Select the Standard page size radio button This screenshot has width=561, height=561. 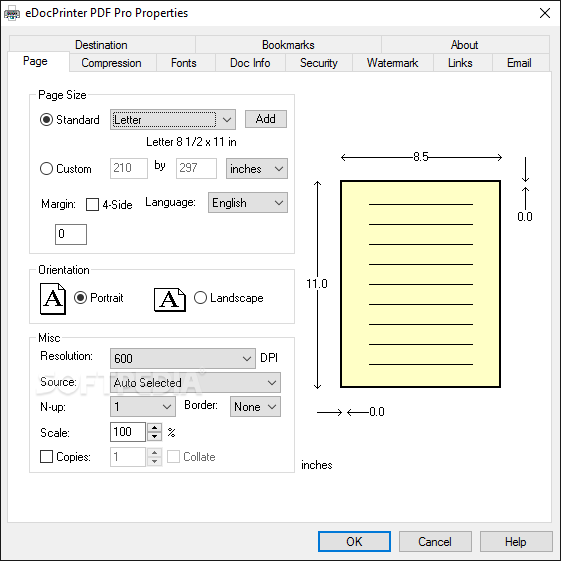coord(47,119)
